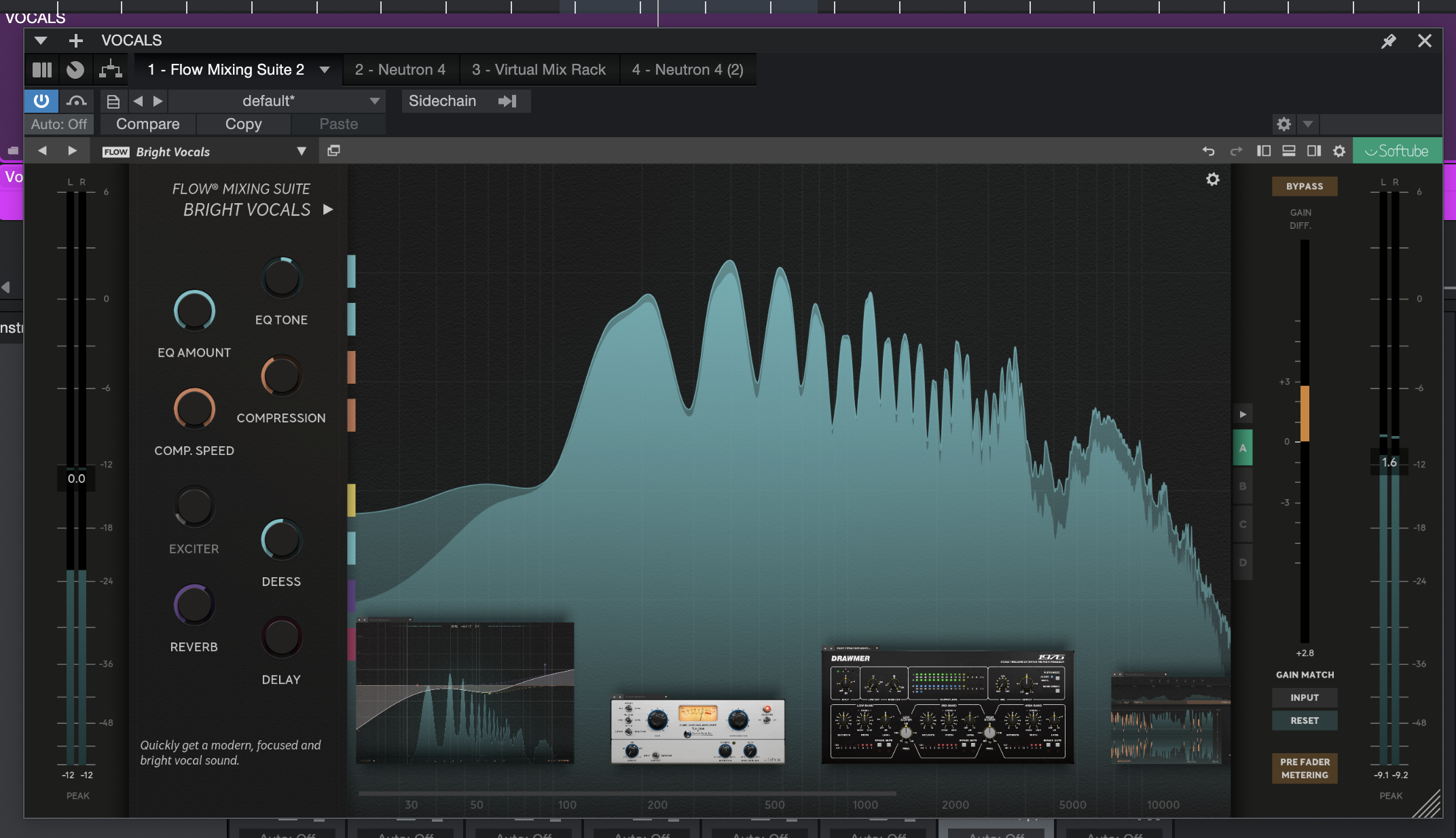Click the undo arrow in Softube toolbar

click(x=1208, y=151)
